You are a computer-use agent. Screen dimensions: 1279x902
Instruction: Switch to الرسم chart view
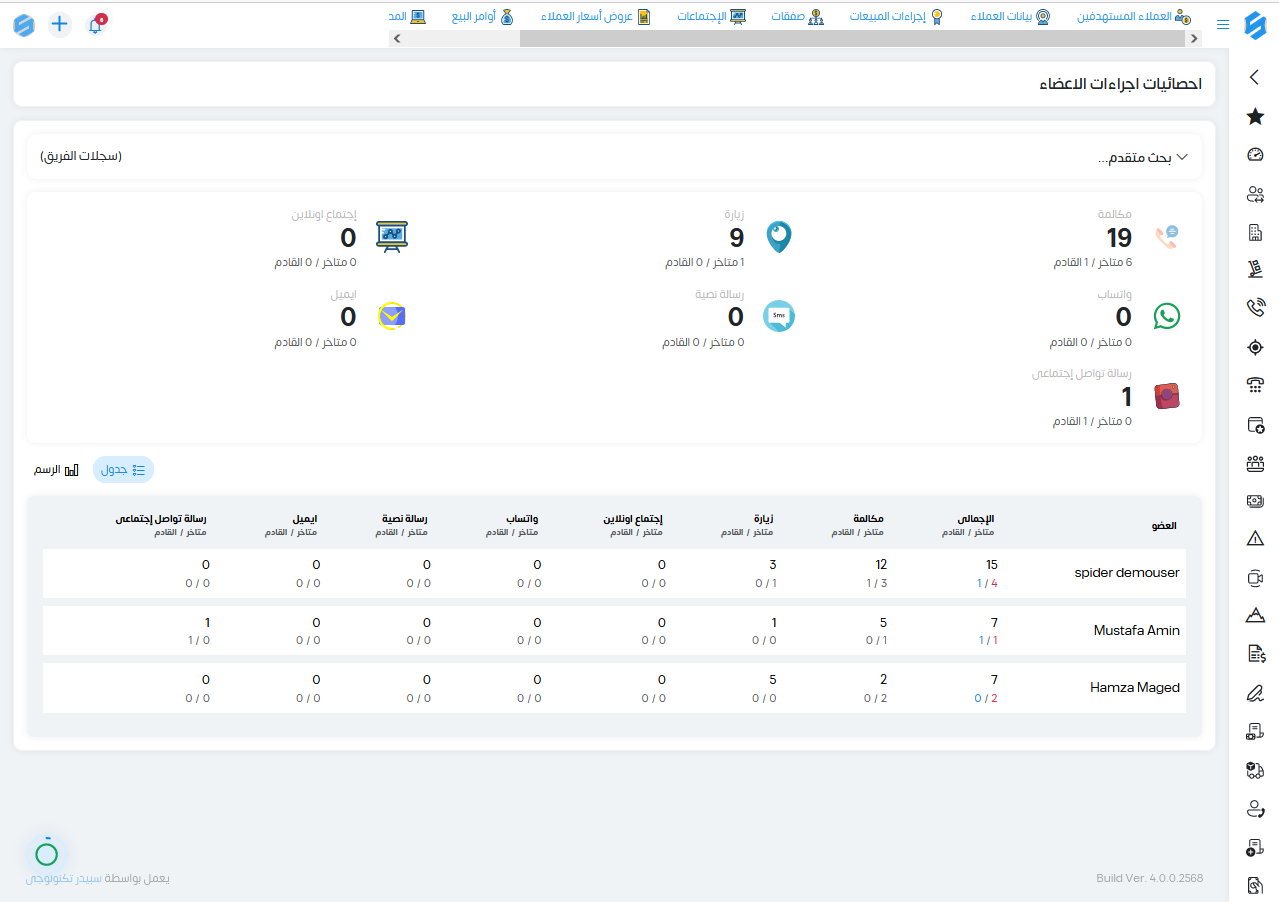click(56, 469)
